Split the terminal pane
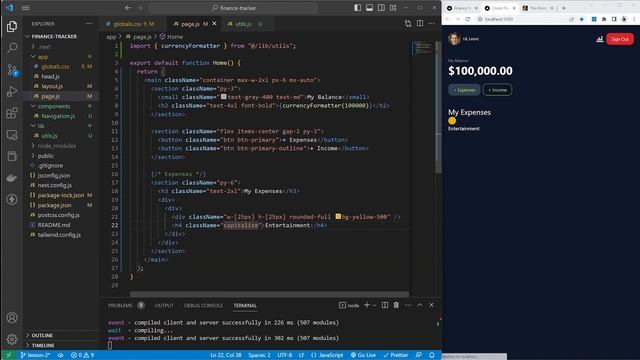The image size is (640, 360). (x=385, y=305)
